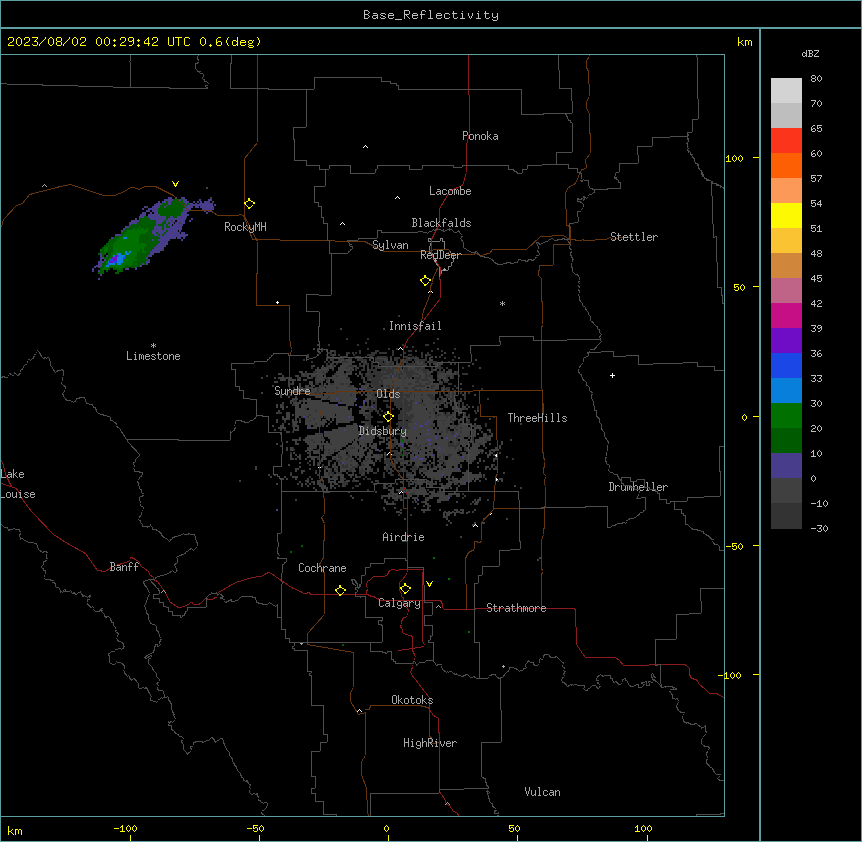Click the light gray 80-70 dBZ swatch
The width and height of the screenshot is (862, 842).
(786, 91)
